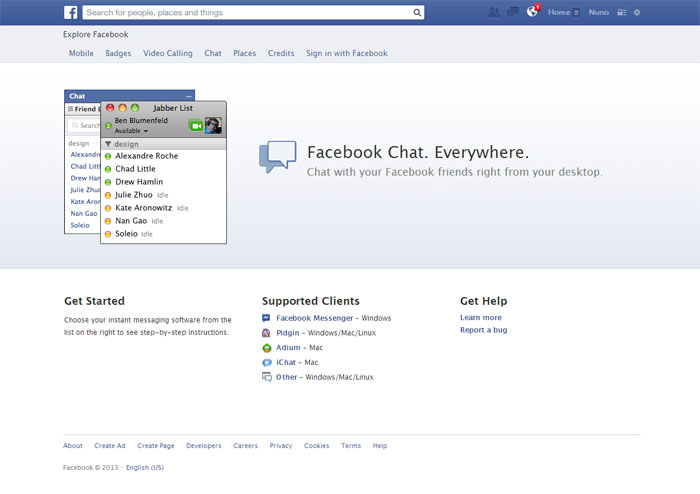Open the Facebook Messenger client link

pos(315,318)
